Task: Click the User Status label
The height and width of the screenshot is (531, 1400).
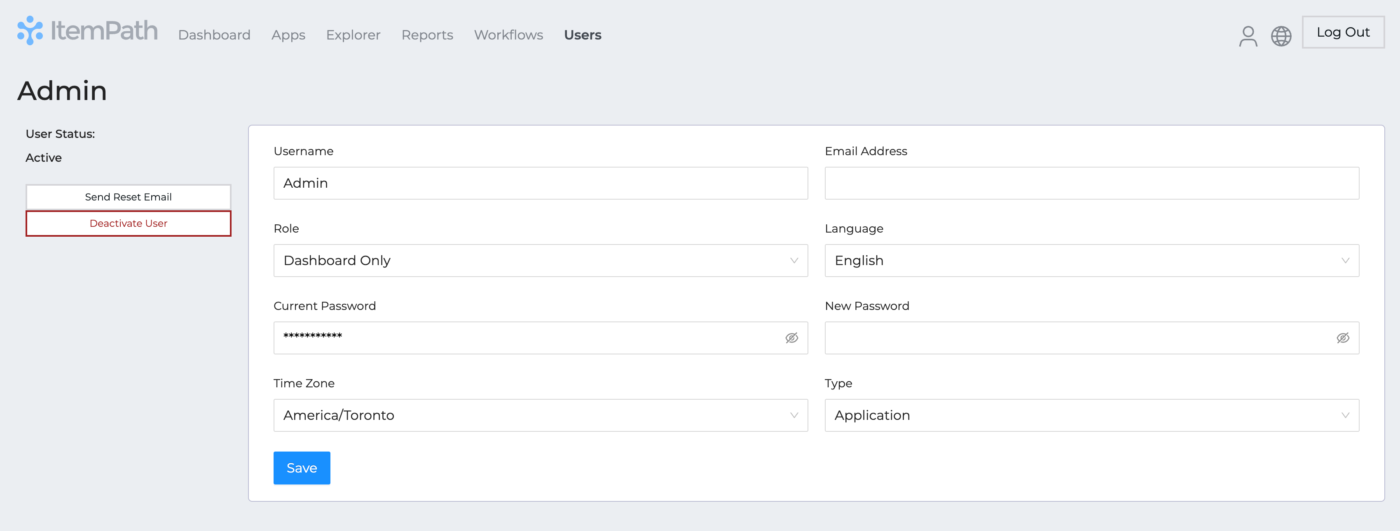Action: tap(60, 134)
